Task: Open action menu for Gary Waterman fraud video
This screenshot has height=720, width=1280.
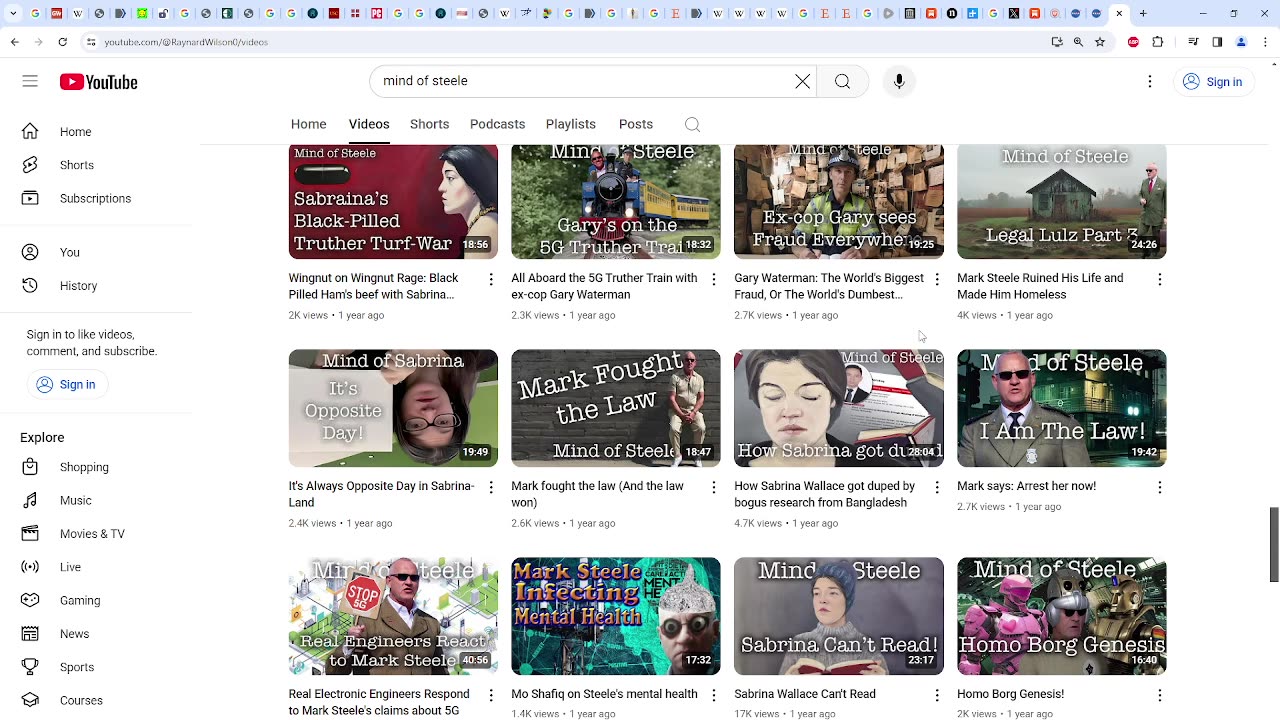Action: coord(937,280)
